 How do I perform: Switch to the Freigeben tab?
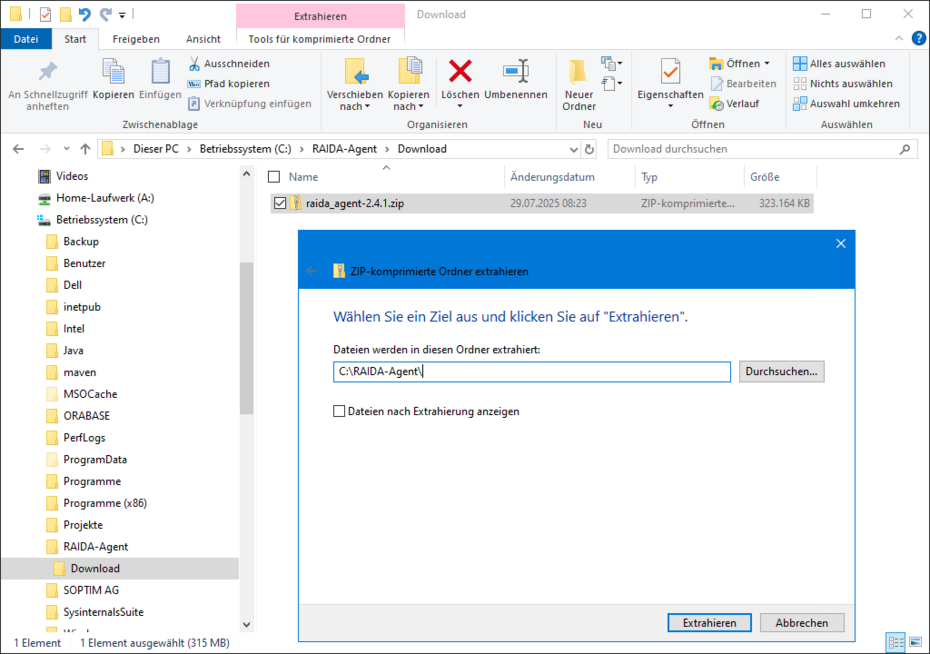[136, 39]
